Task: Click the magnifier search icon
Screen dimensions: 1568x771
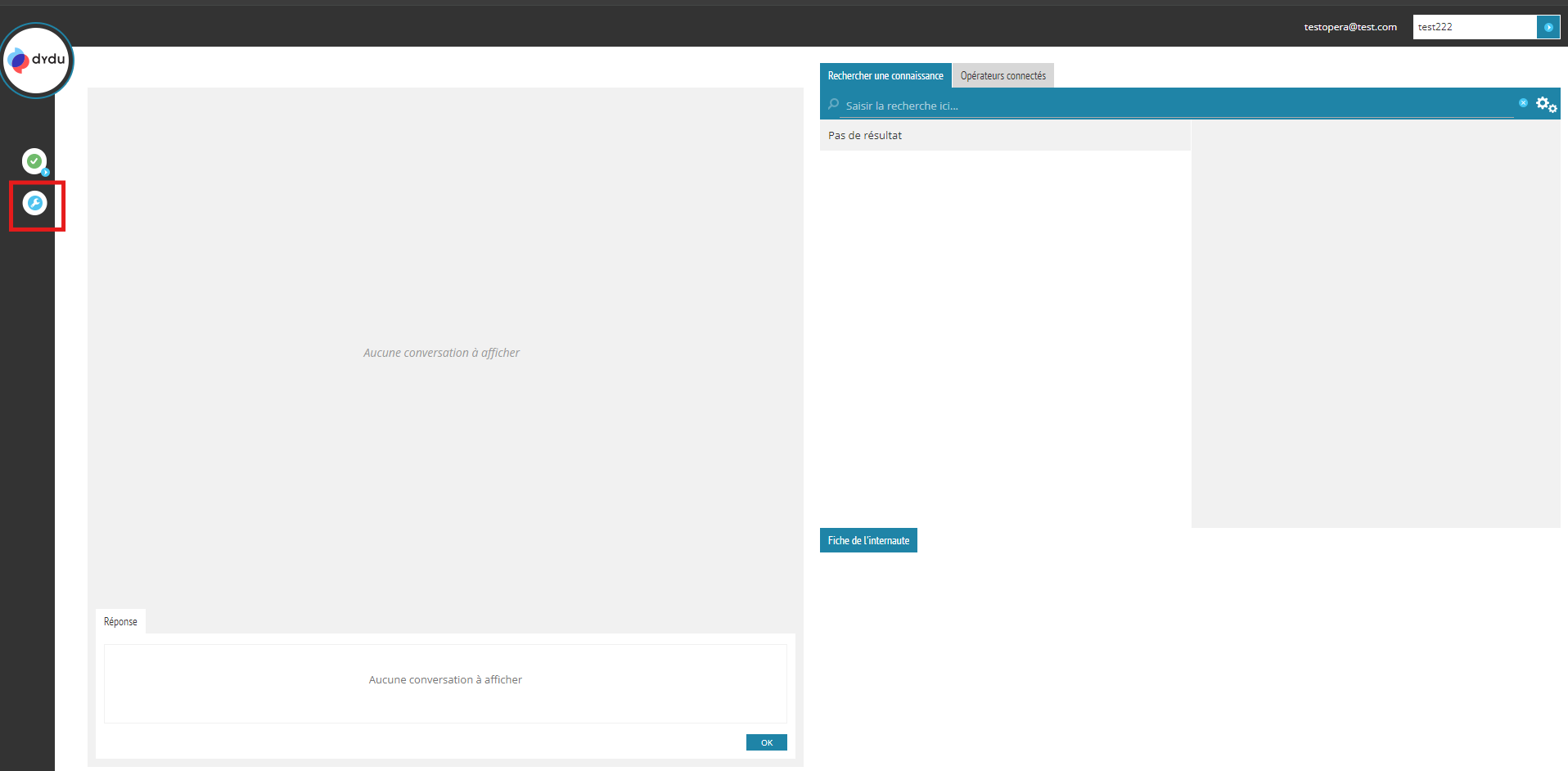Action: [x=833, y=105]
